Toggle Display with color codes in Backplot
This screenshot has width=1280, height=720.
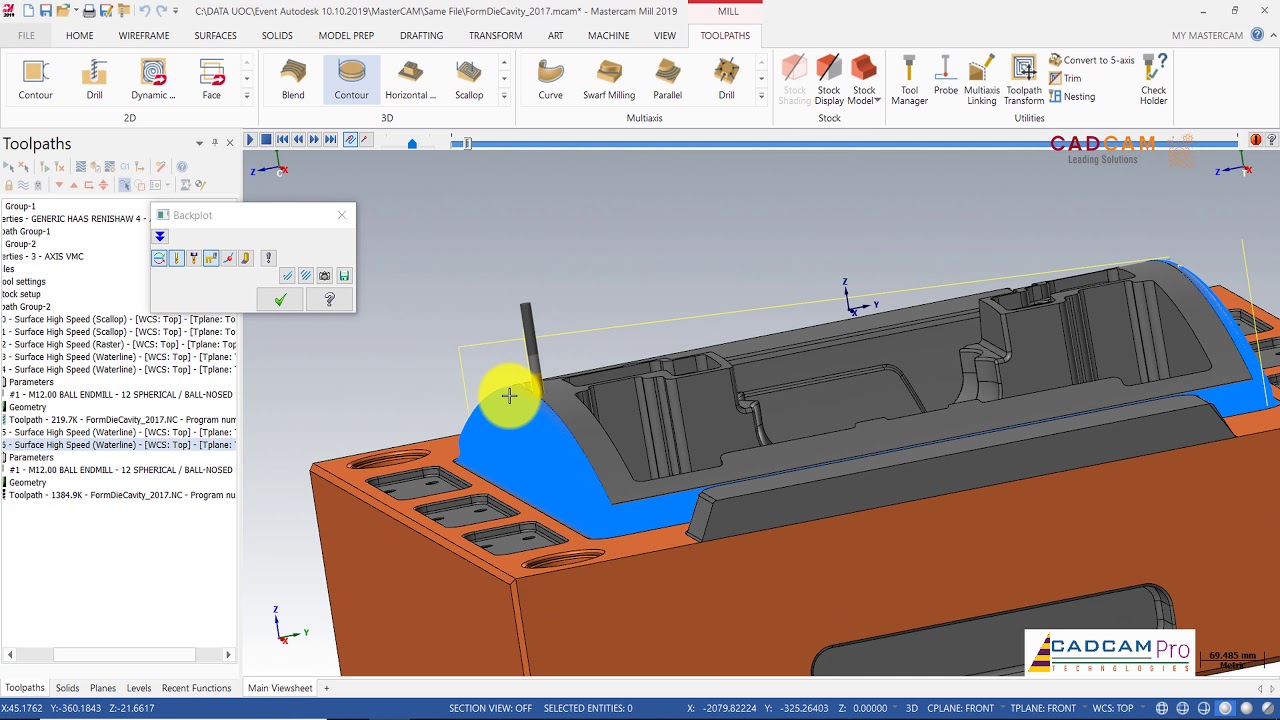coord(159,258)
